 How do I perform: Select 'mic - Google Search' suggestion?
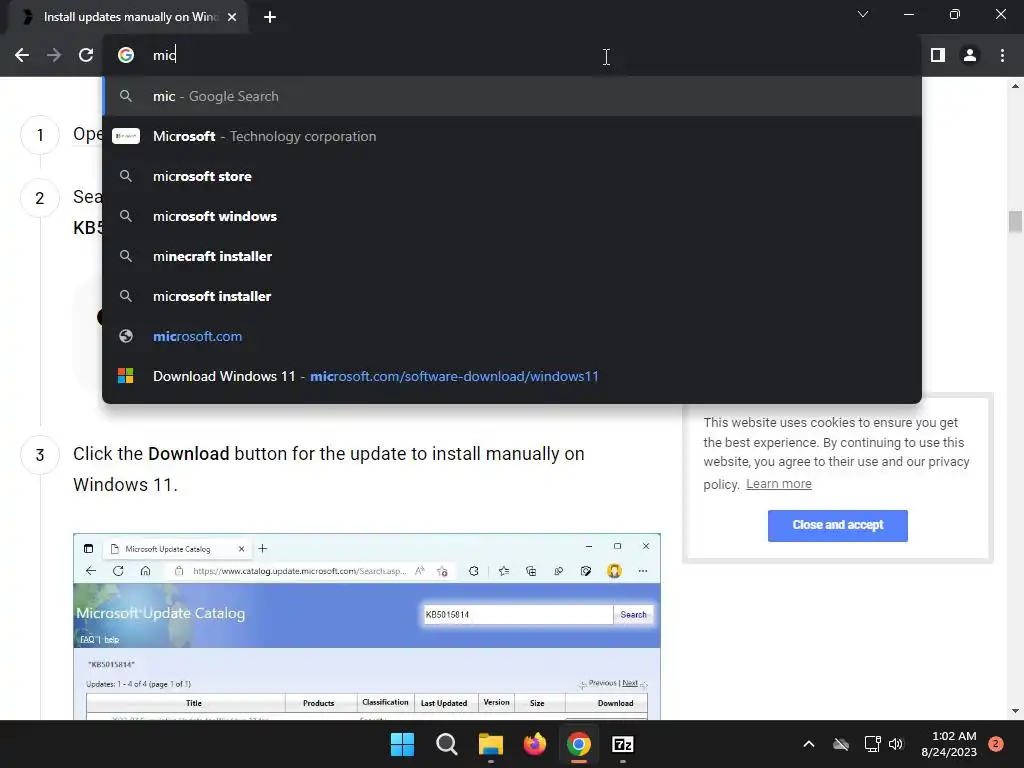pyautogui.click(x=512, y=96)
